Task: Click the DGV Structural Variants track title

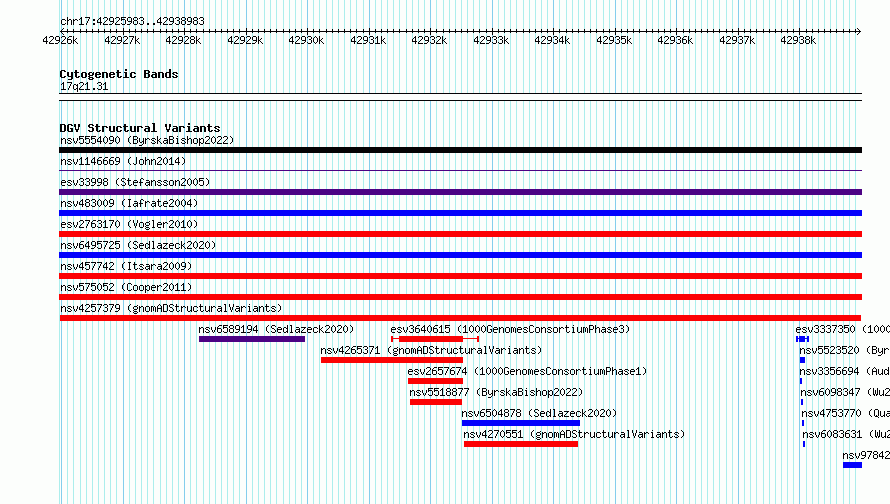Action: pyautogui.click(x=140, y=128)
